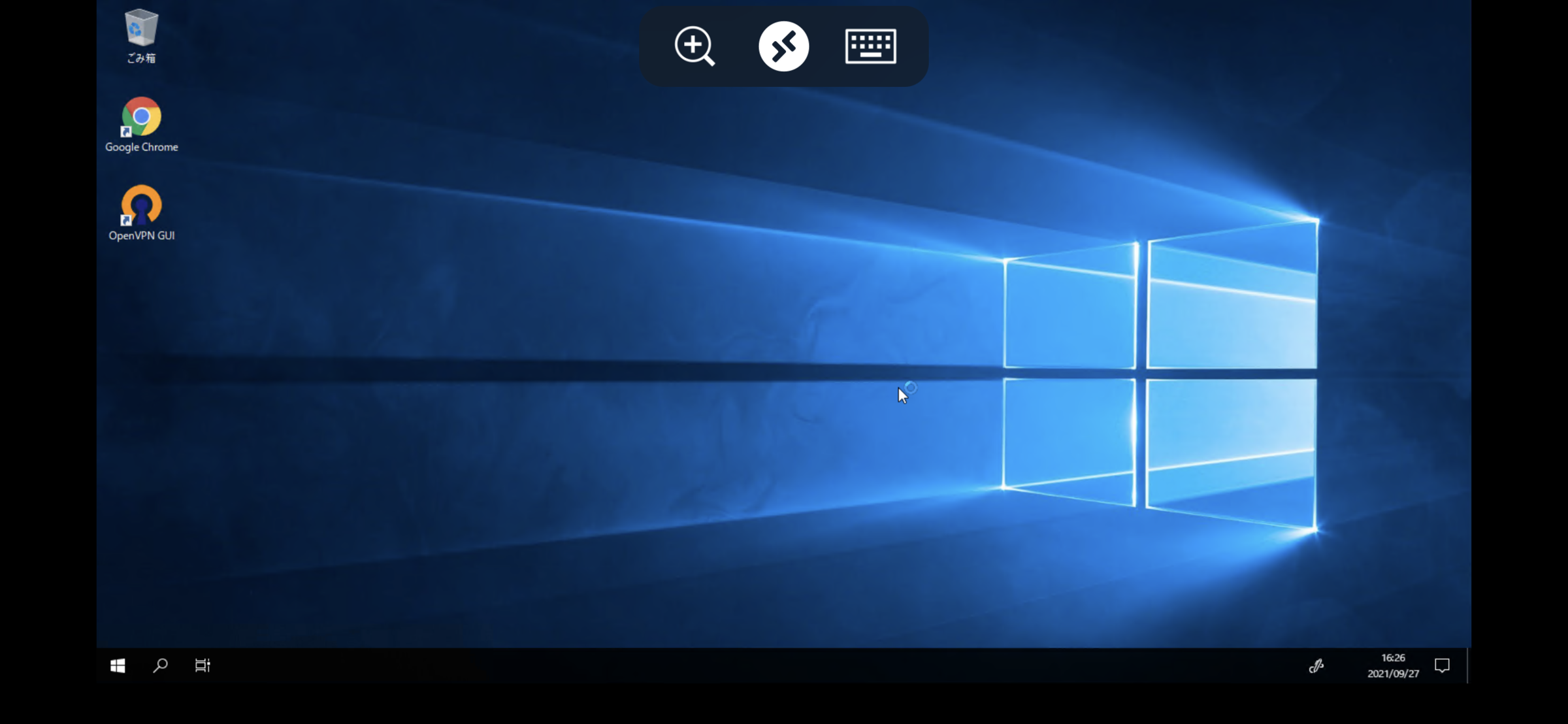Open the zoom magnifier in the remote toolbar
This screenshot has height=724, width=1568.
[x=694, y=46]
